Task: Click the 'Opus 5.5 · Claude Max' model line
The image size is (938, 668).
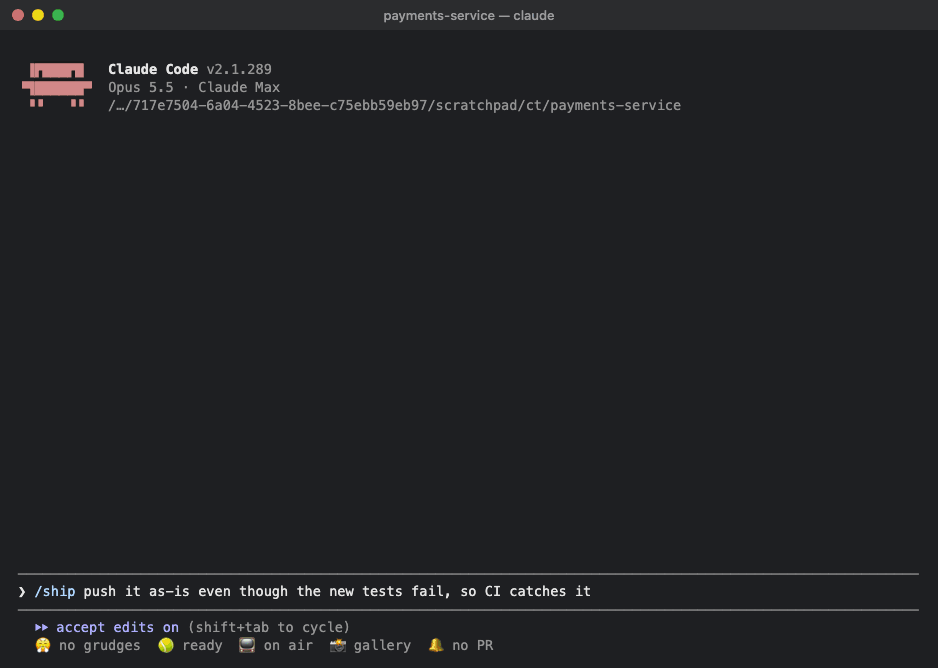Action: point(194,87)
